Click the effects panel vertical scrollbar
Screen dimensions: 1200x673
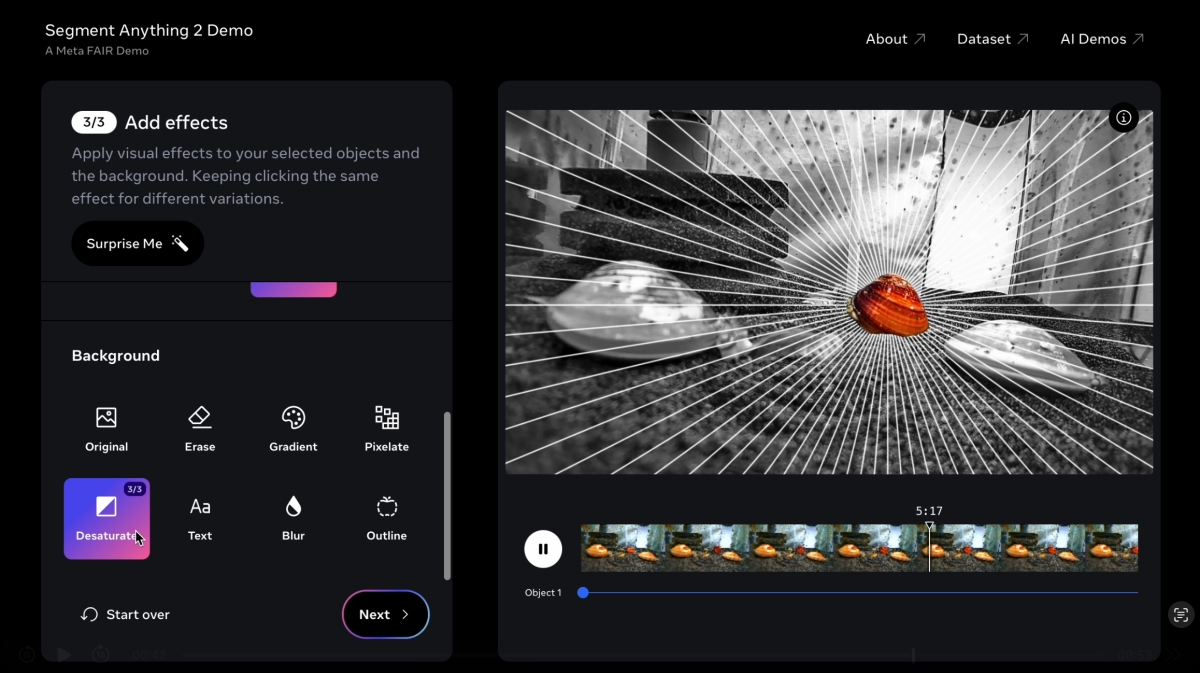[447, 495]
